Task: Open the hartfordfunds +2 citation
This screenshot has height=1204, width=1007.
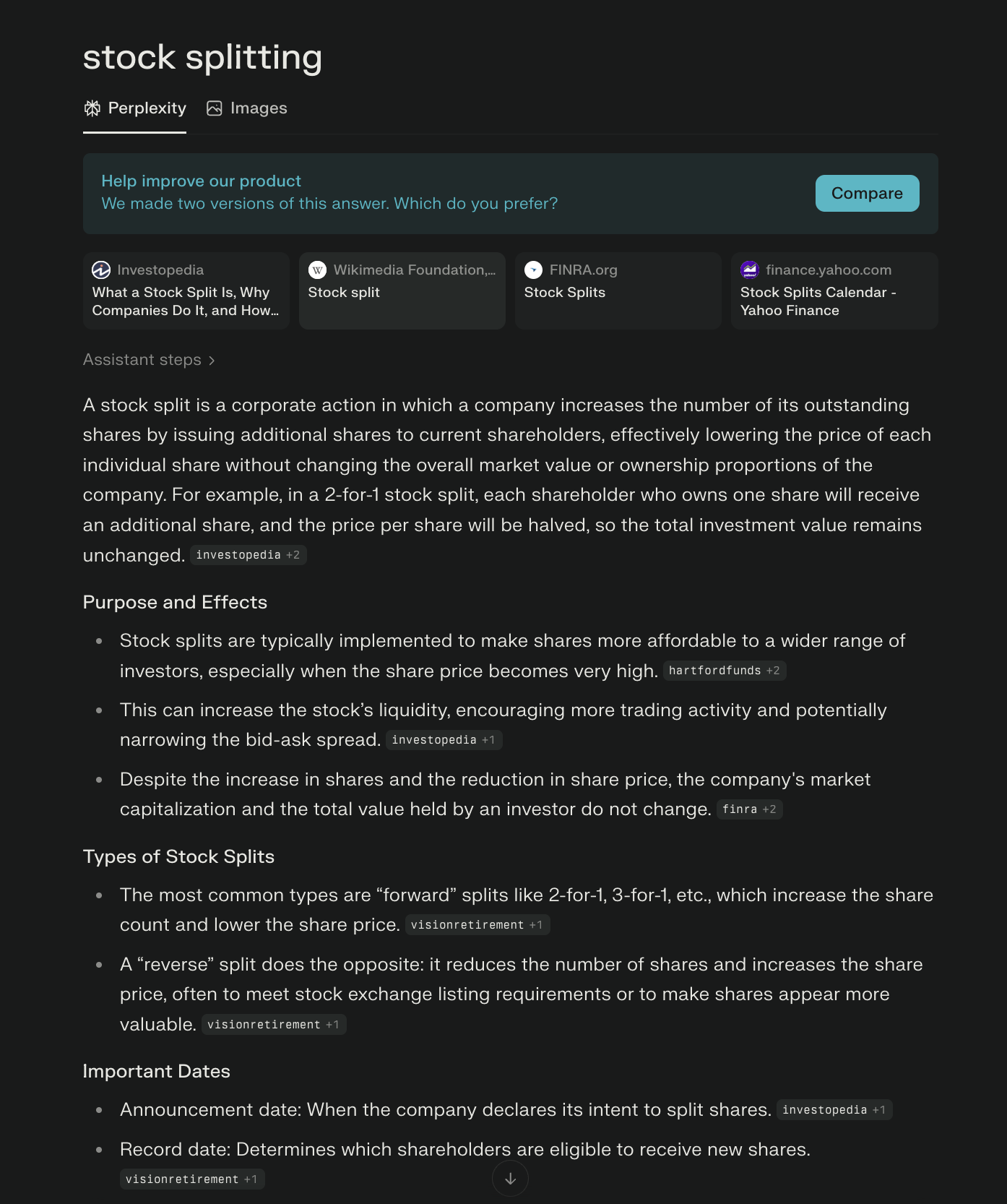Action: [x=724, y=671]
